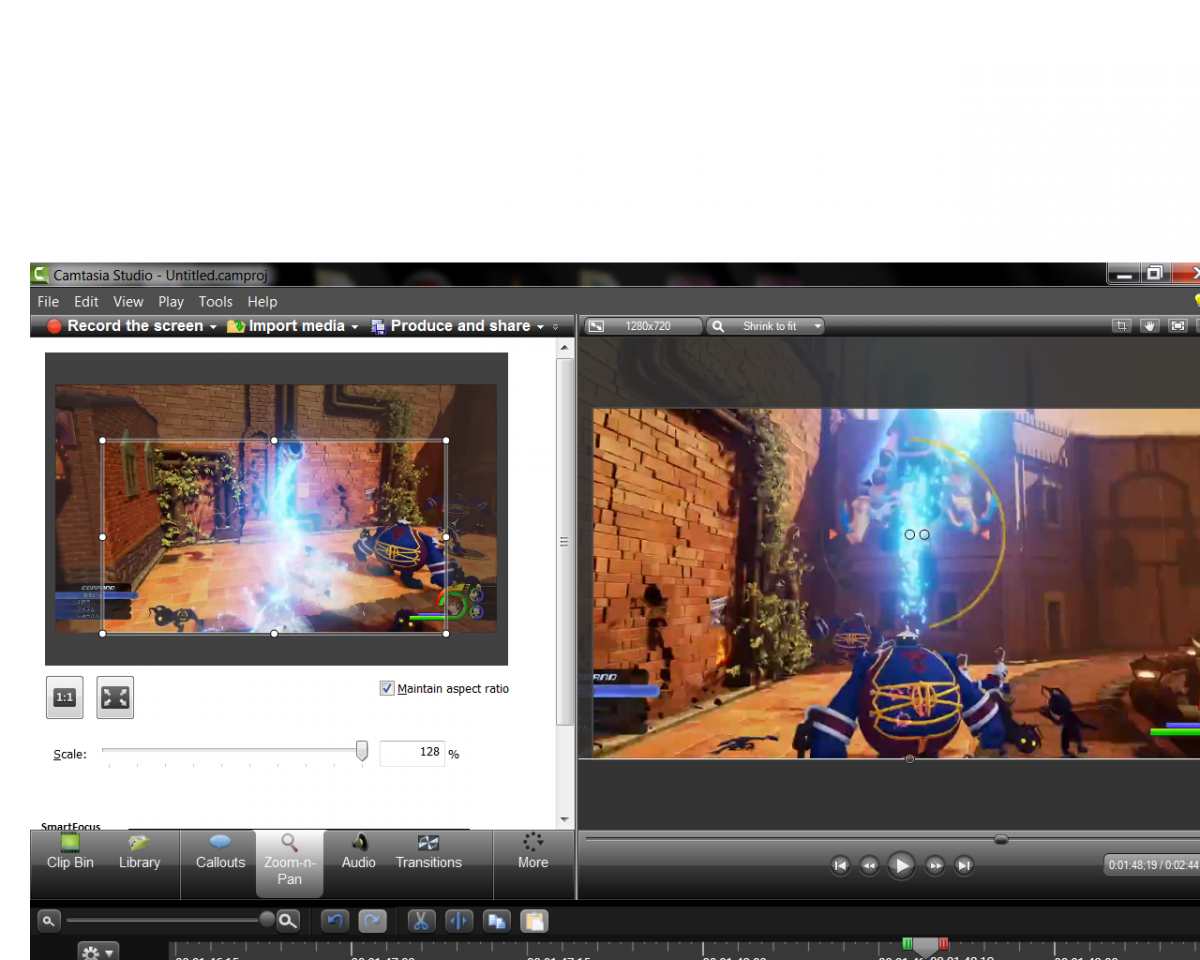1200x960 pixels.
Task: Click the Scale slider handle
Action: click(x=362, y=751)
